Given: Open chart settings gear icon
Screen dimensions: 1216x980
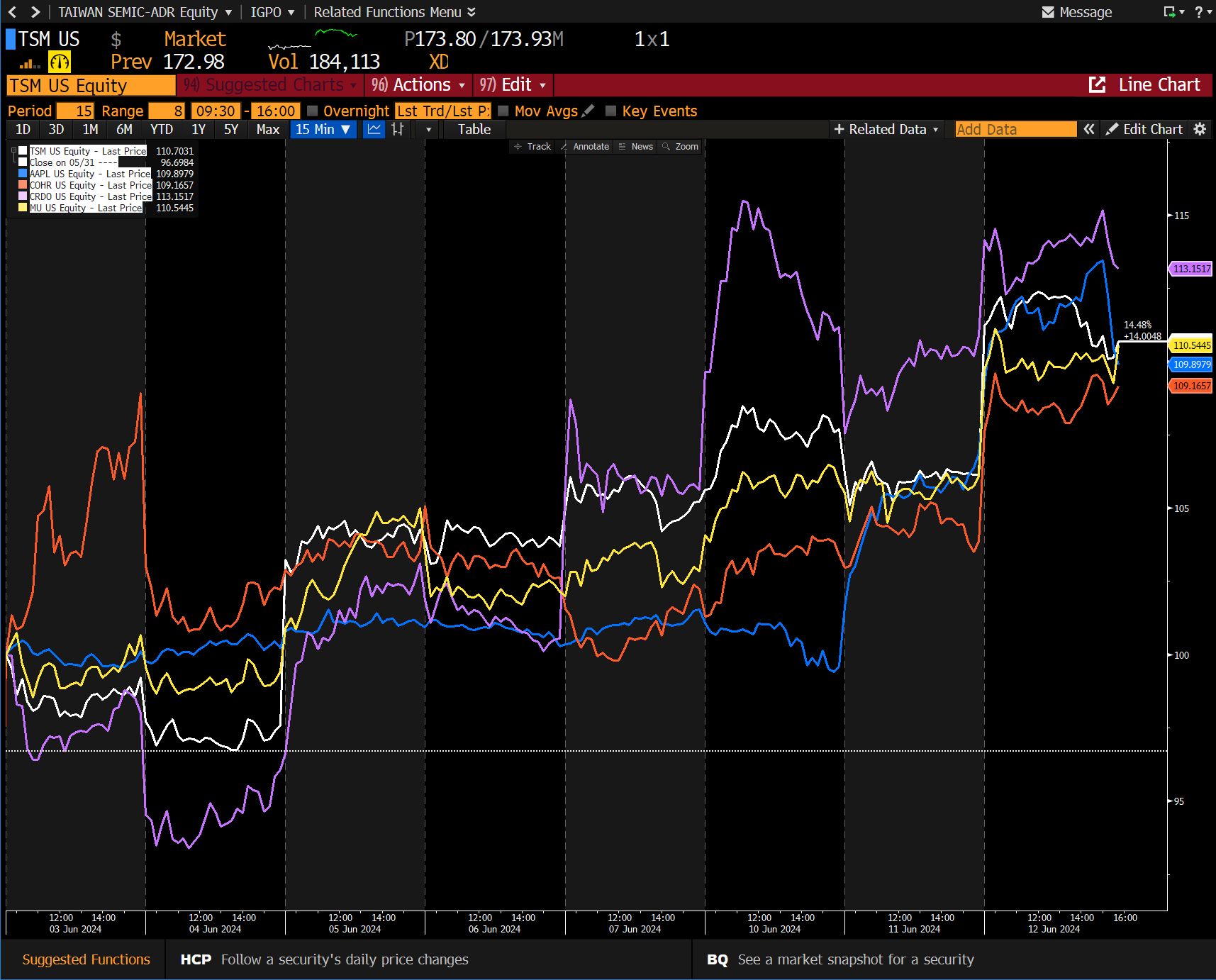Looking at the screenshot, I should tap(1200, 129).
